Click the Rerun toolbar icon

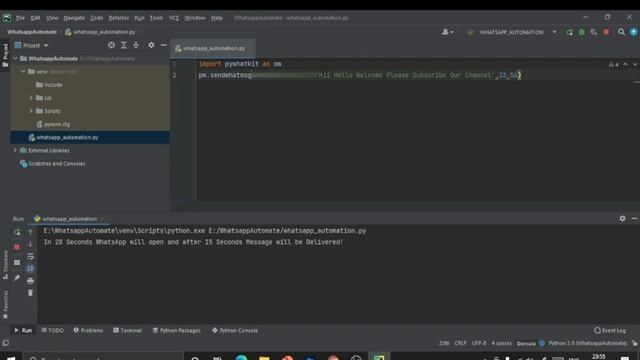point(569,32)
